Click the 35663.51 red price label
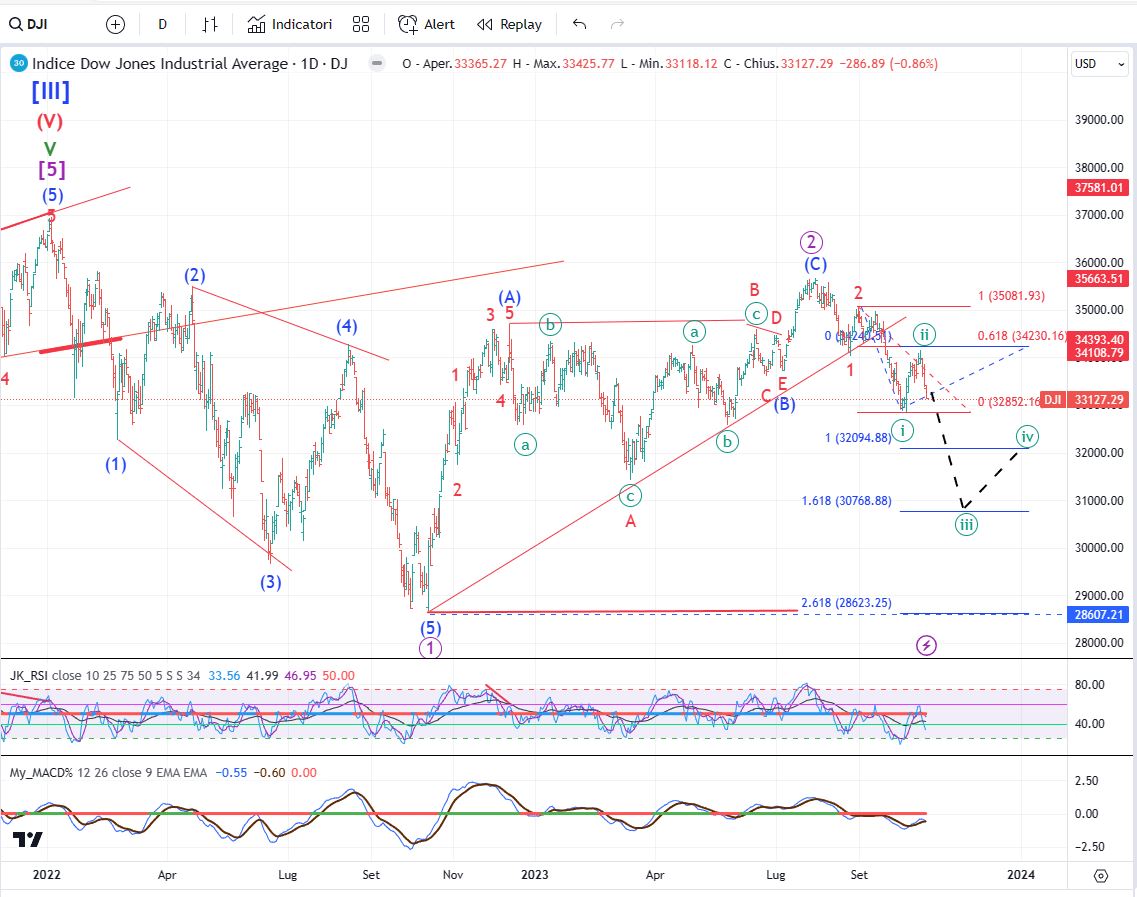 click(1098, 278)
